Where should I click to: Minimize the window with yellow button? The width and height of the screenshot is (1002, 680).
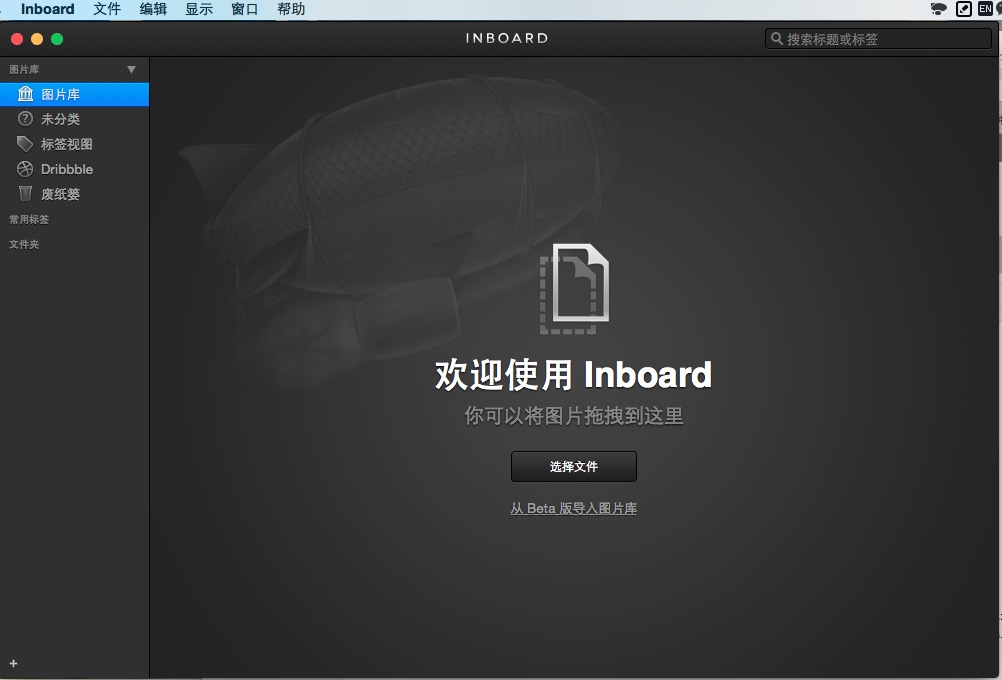(37, 39)
